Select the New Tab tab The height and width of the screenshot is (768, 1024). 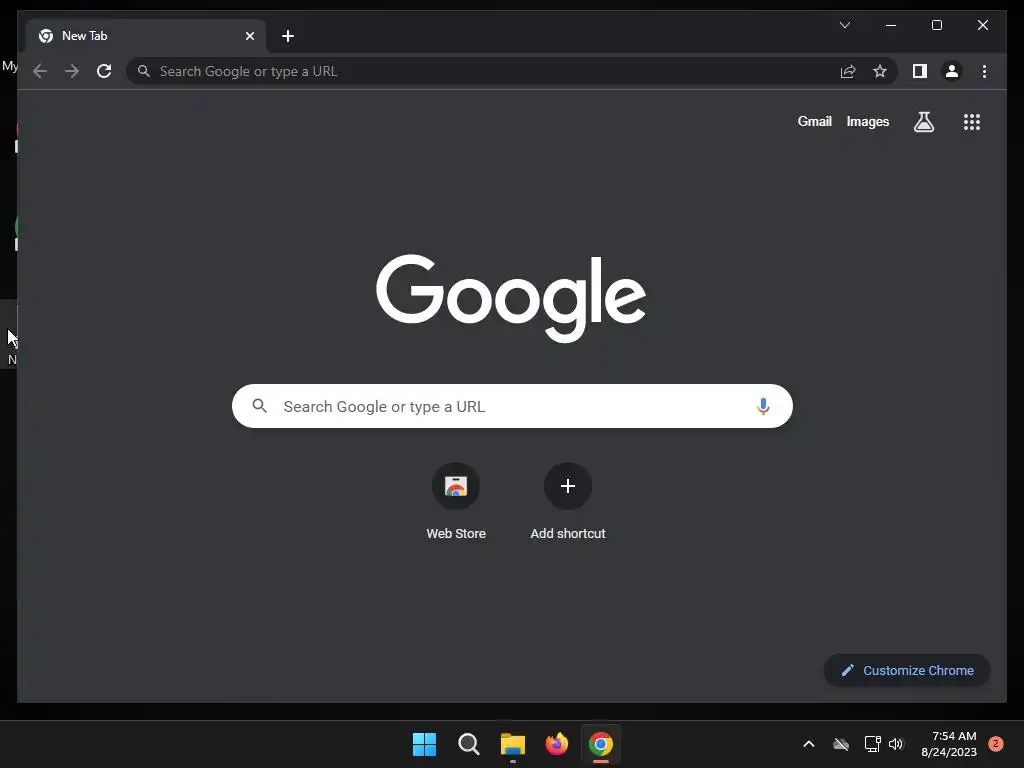coord(146,36)
